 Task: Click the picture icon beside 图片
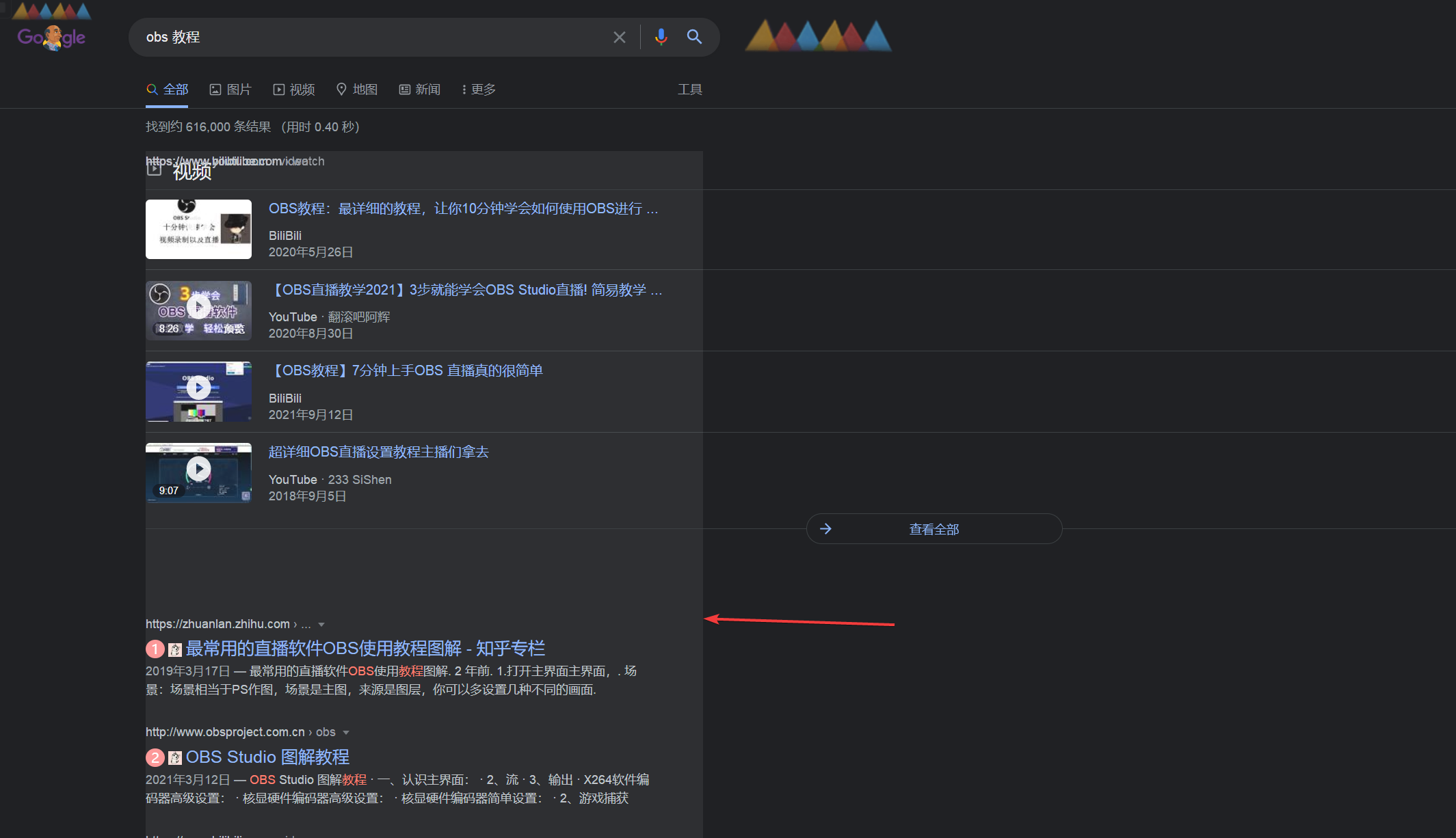pyautogui.click(x=215, y=89)
